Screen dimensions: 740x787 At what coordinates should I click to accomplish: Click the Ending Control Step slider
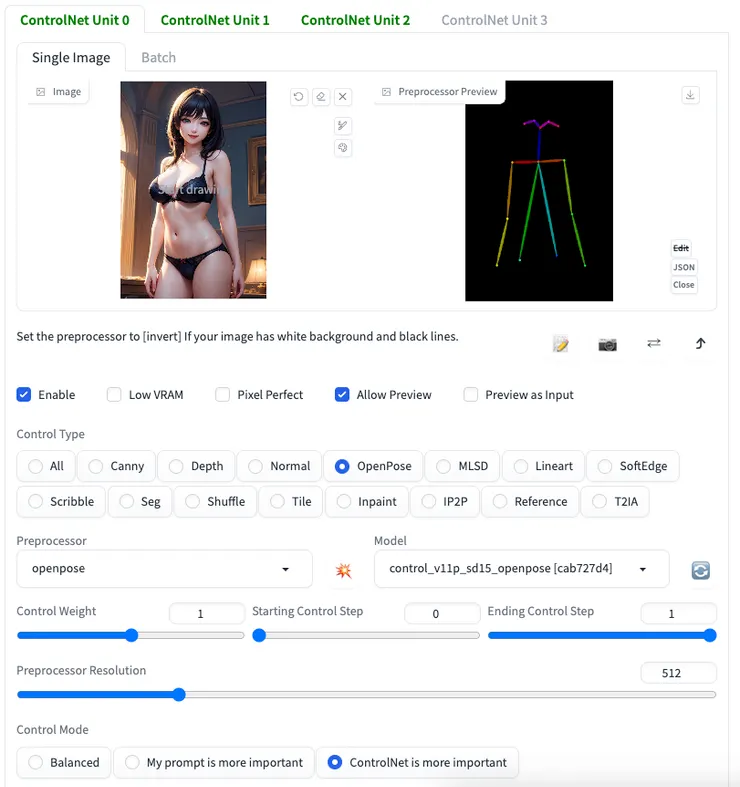pyautogui.click(x=602, y=635)
